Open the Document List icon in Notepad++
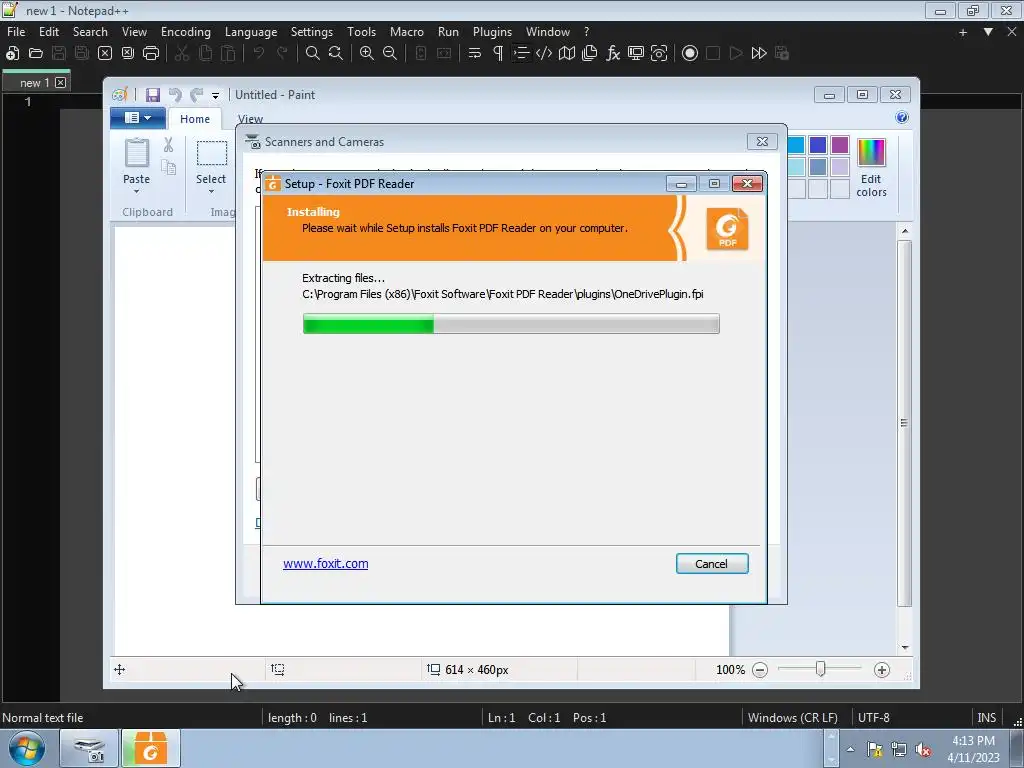Image resolution: width=1024 pixels, height=768 pixels. coord(590,54)
